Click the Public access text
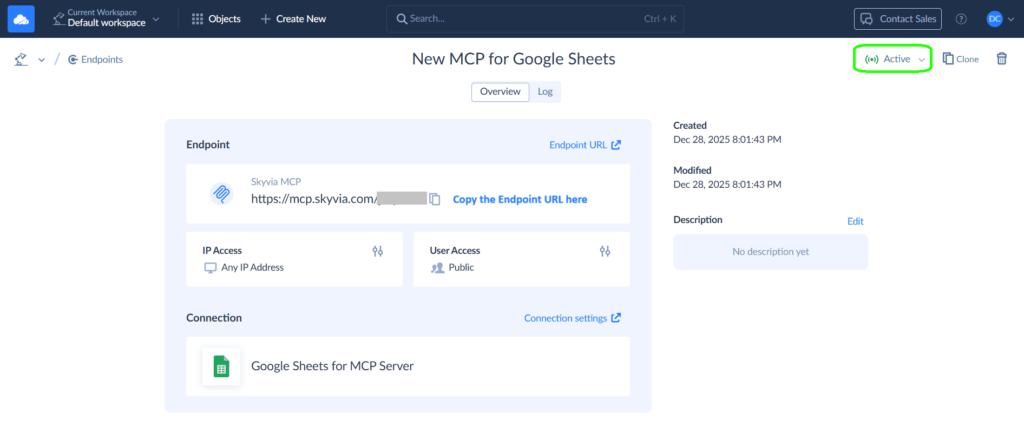The width and height of the screenshot is (1024, 426). [x=462, y=267]
